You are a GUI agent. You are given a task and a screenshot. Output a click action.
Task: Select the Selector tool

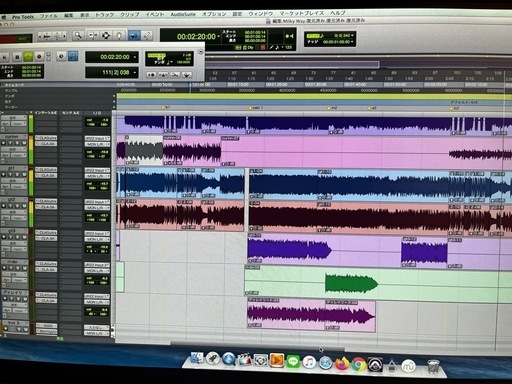(x=106, y=35)
